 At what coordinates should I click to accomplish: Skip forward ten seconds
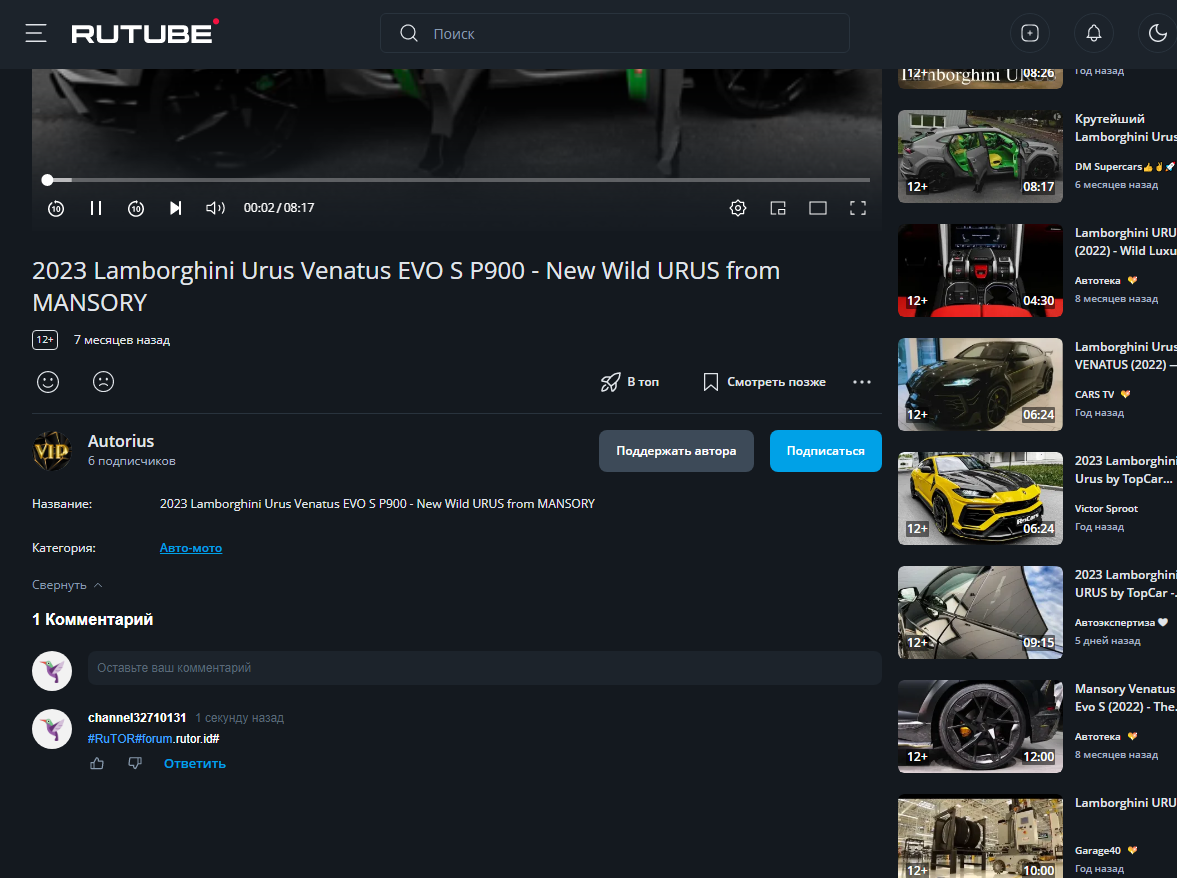[136, 209]
